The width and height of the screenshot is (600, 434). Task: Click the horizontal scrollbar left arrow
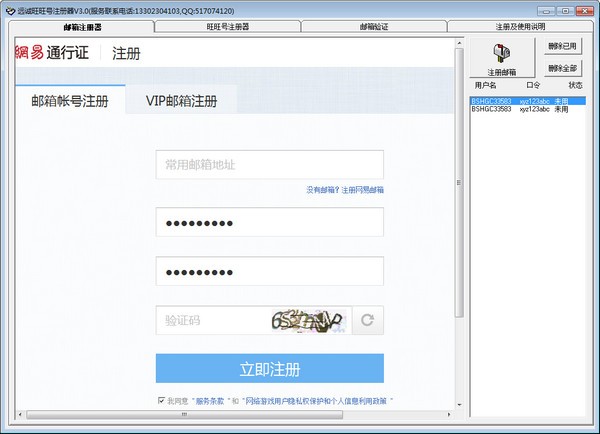20,414
